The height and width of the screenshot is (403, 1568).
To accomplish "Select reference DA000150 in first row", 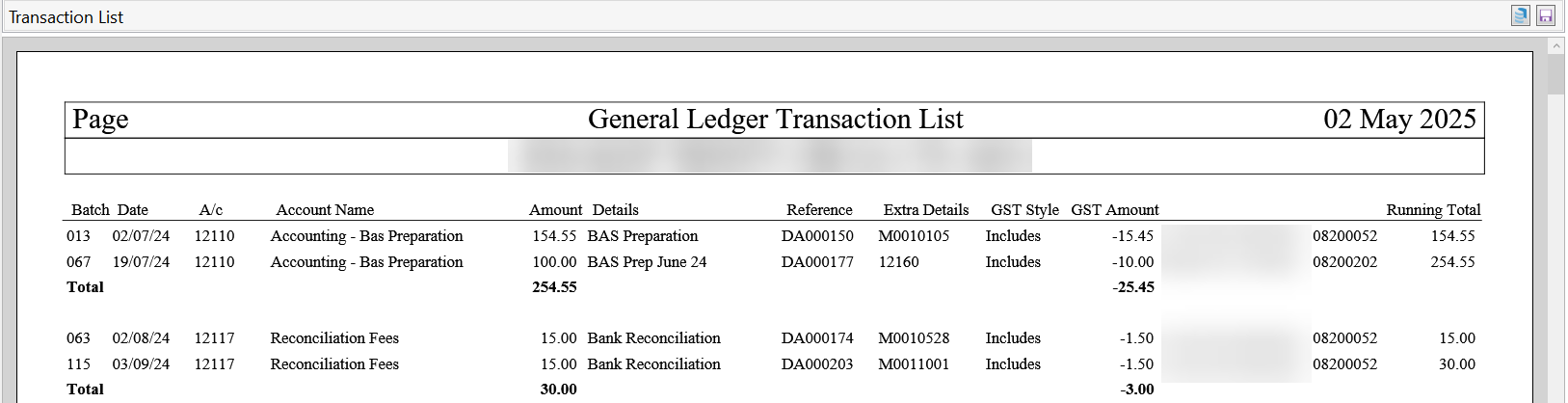I will [817, 235].
